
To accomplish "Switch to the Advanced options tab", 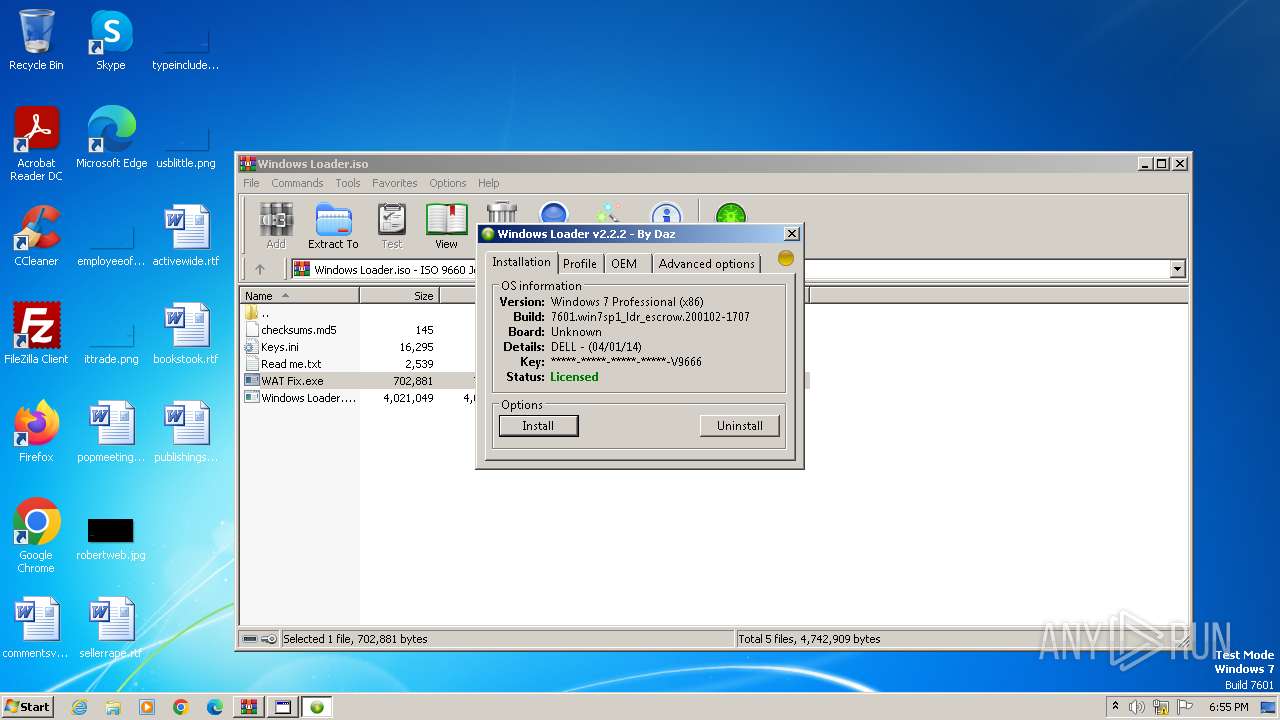I will tap(707, 264).
